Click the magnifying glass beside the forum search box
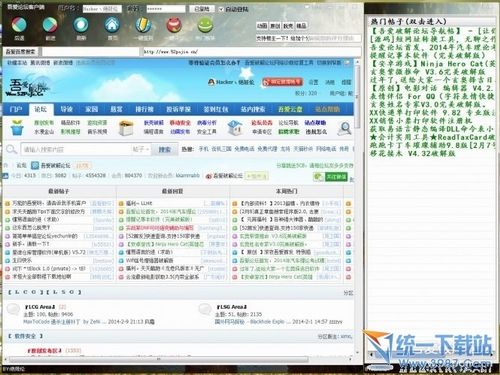 (11, 149)
